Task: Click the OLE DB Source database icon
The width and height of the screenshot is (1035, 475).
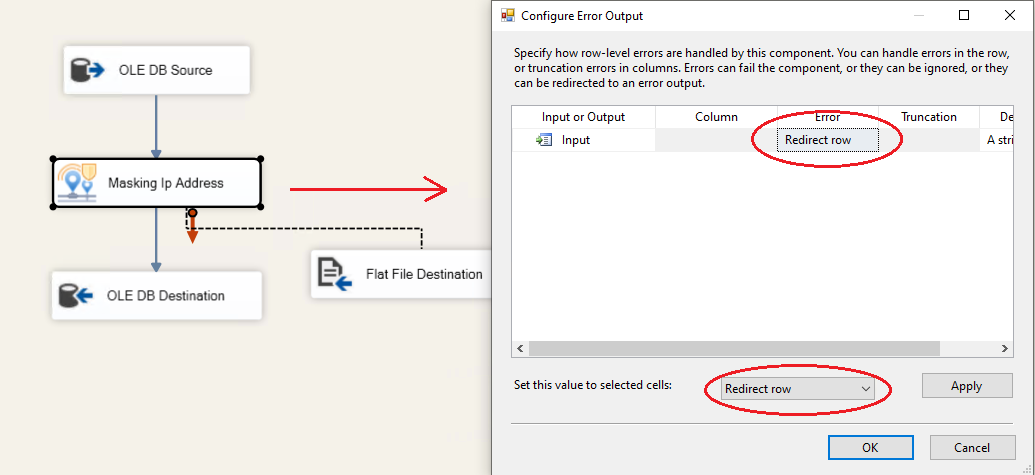Action: [87, 70]
